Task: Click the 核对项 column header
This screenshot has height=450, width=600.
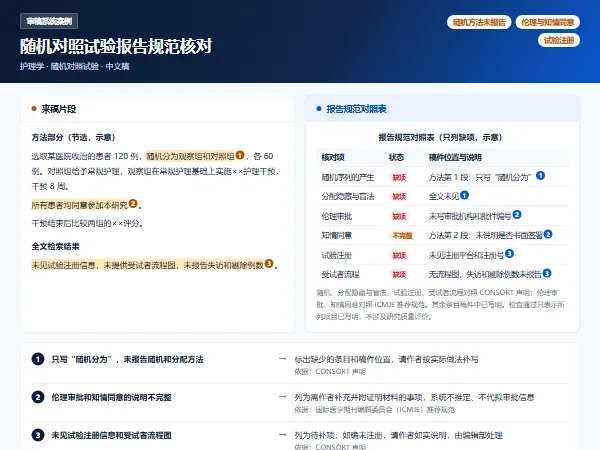Action: pyautogui.click(x=333, y=157)
